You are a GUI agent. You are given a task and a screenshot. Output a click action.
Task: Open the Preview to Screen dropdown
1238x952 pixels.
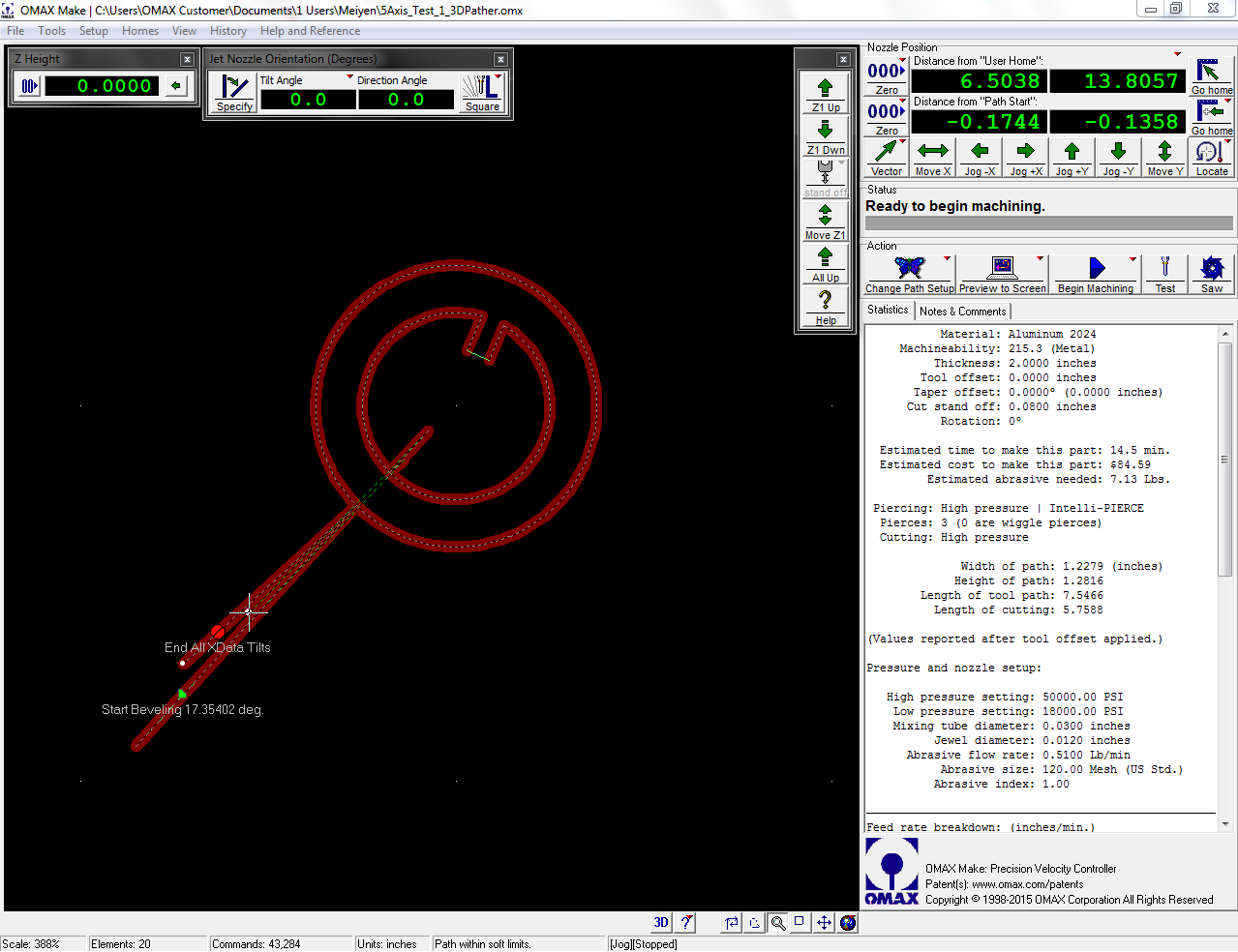[x=1041, y=259]
